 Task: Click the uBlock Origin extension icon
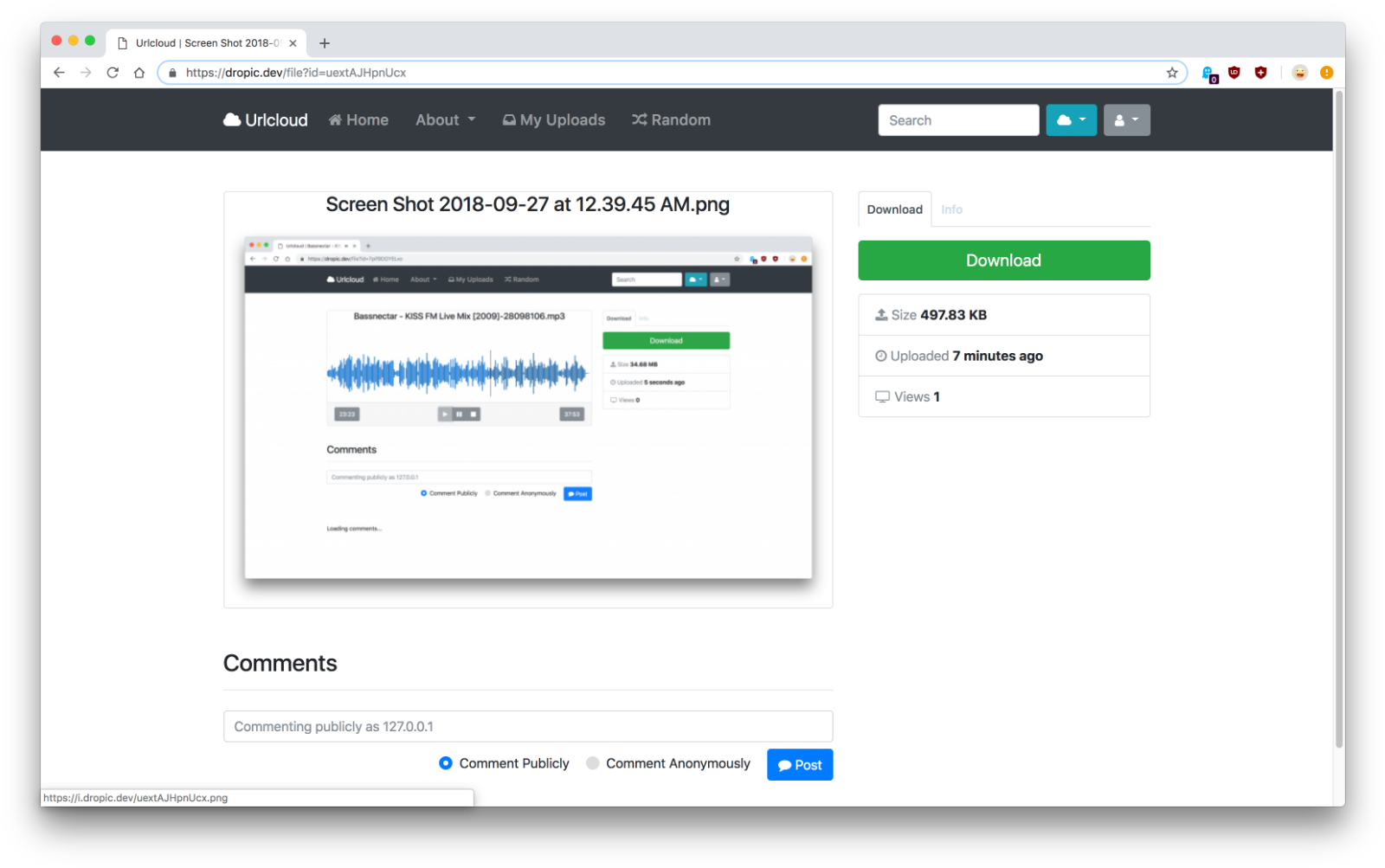pyautogui.click(x=1234, y=73)
